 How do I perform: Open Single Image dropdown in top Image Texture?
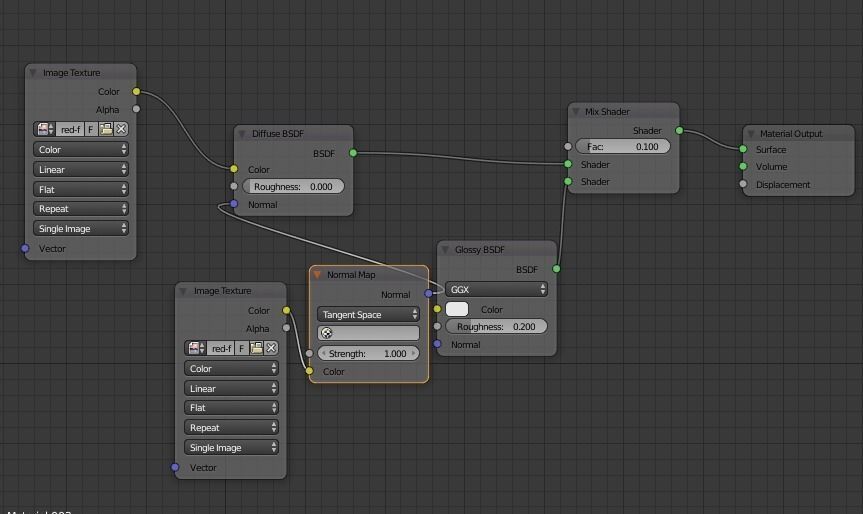click(x=81, y=228)
